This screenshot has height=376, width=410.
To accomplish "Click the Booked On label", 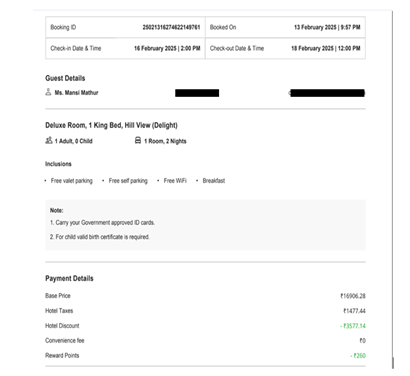I will 223,27.
